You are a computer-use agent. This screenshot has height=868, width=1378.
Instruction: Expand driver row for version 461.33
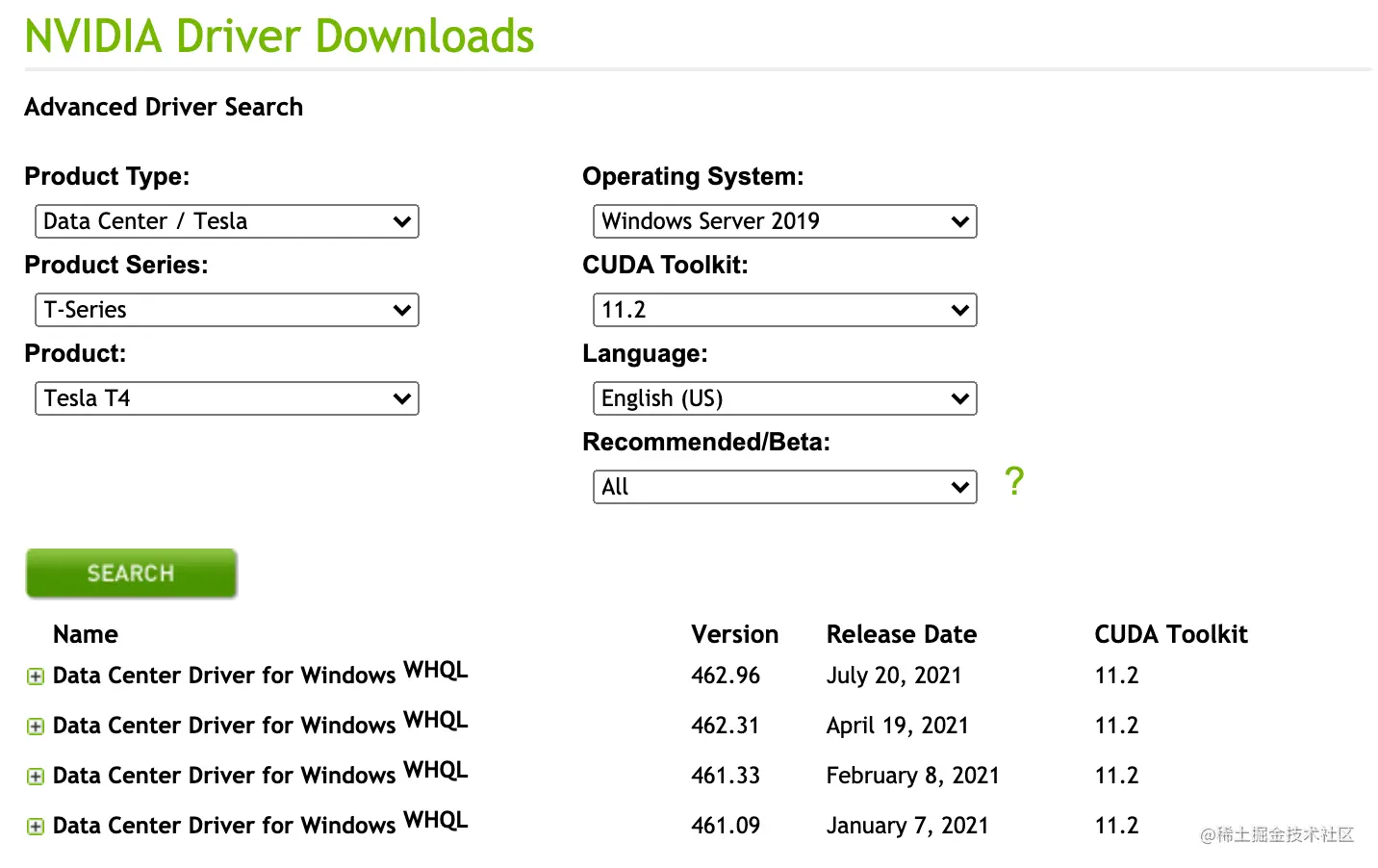coord(36,777)
